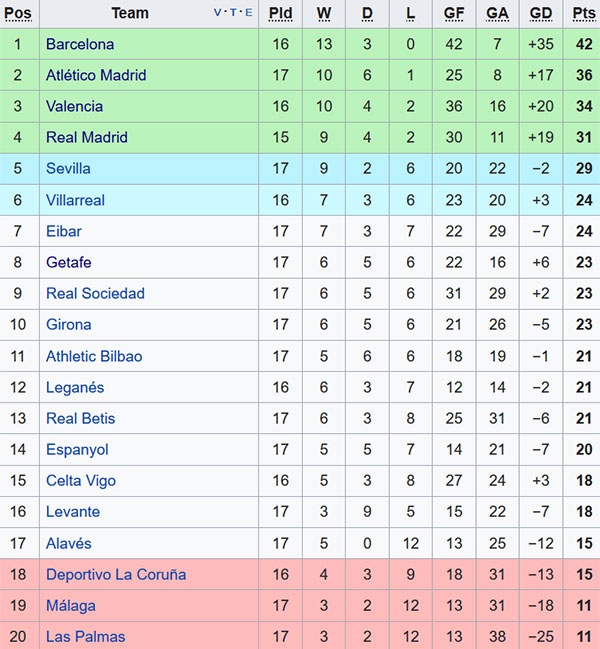Open Real Sociedad team link
600x649 pixels.
click(95, 293)
